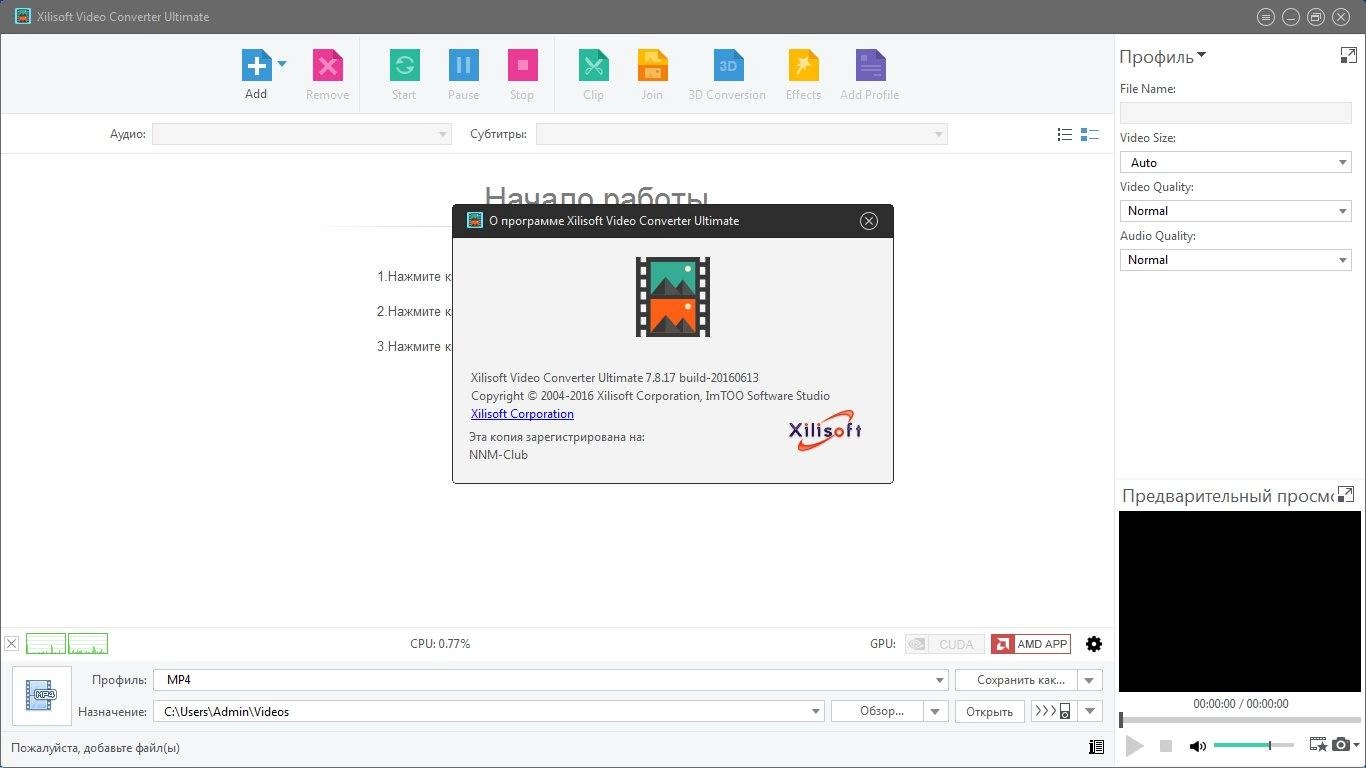
Task: Open the Профиль panel header menu
Action: pyautogui.click(x=1163, y=57)
